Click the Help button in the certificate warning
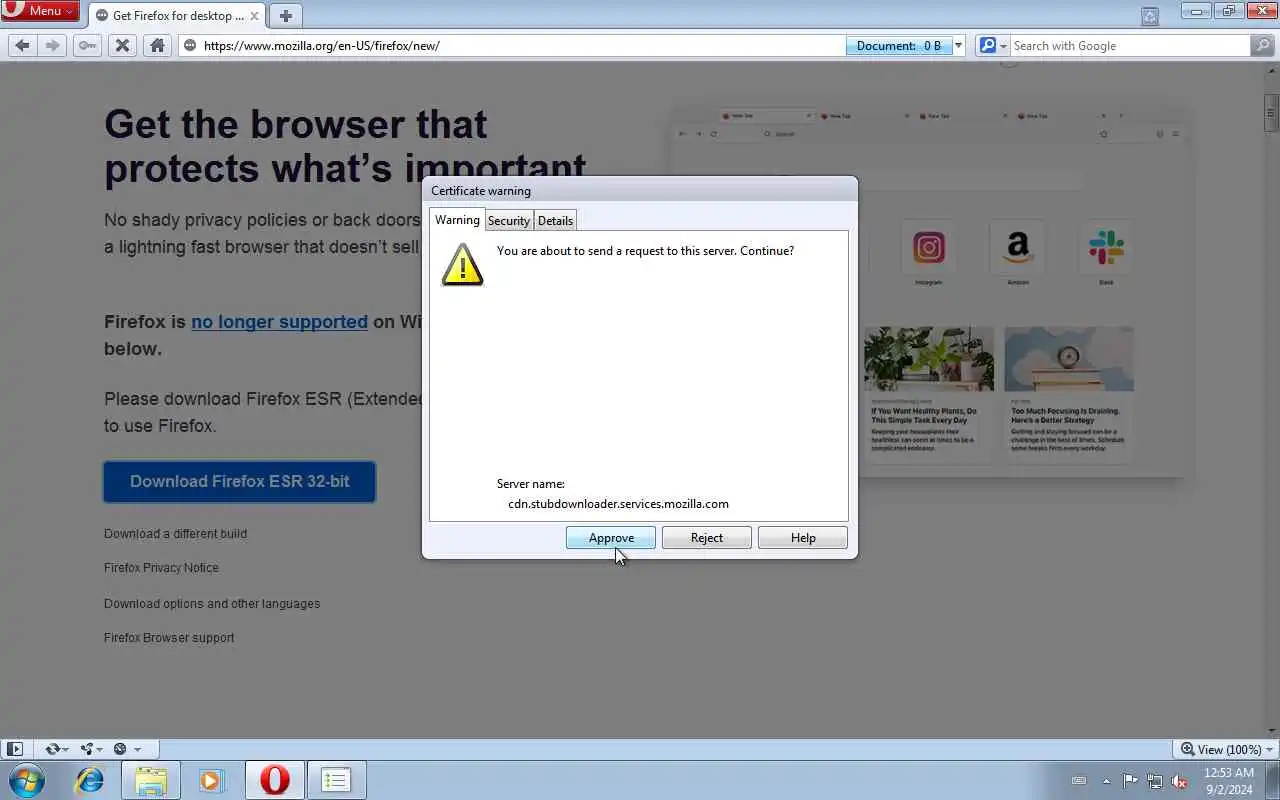This screenshot has width=1280, height=800. pyautogui.click(x=803, y=538)
